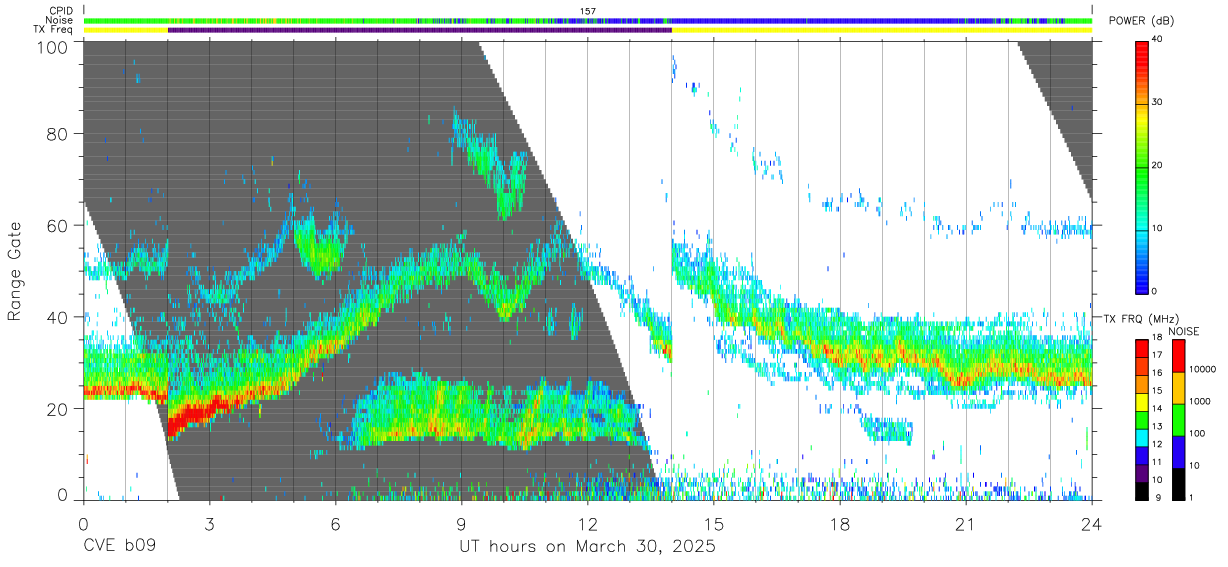The height and width of the screenshot is (567, 1228).
Task: Click the 'NOISE' legend title
Action: [1184, 331]
